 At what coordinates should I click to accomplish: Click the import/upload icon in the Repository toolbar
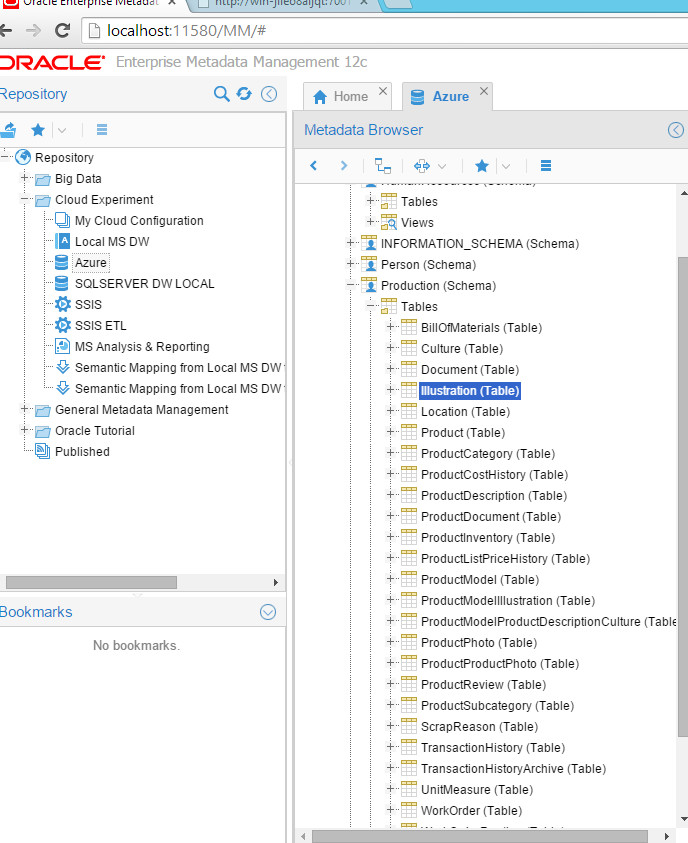coord(8,130)
